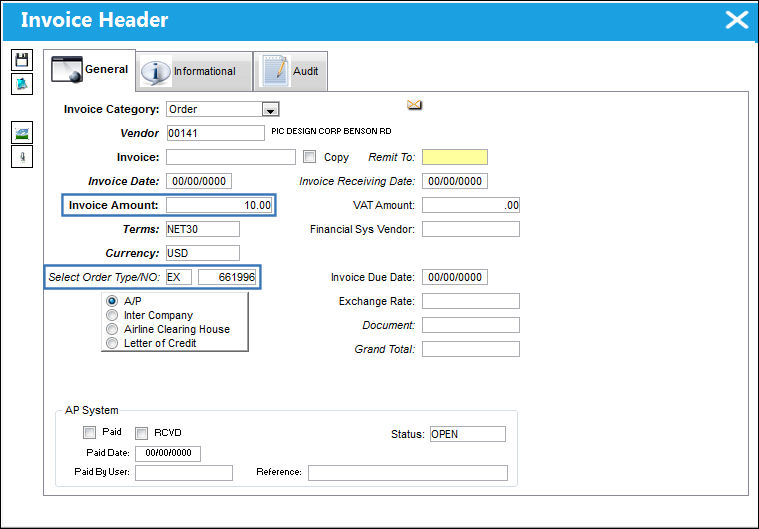Image resolution: width=759 pixels, height=529 pixels.
Task: Click the envelope email icon
Action: [414, 105]
